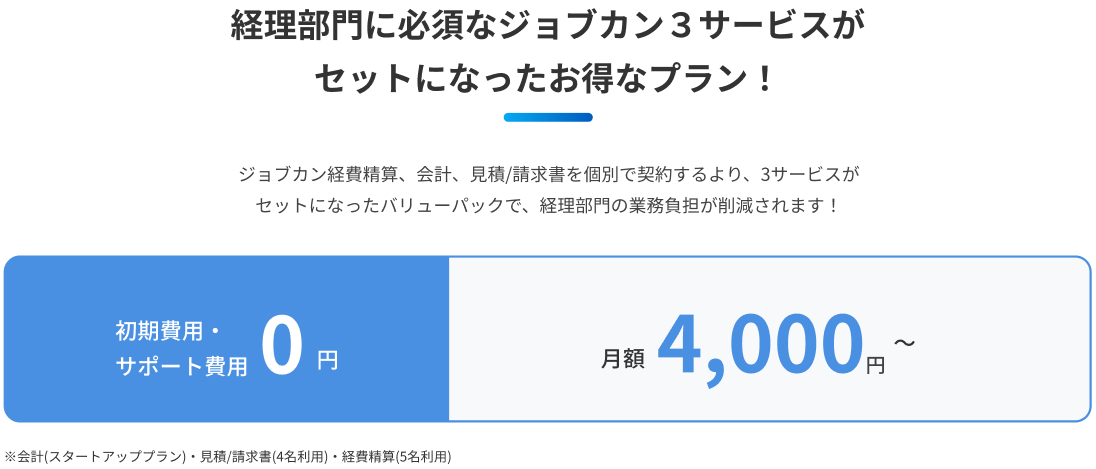
Task: Click the footnote text 経費精算(5名利用)
Action: point(396,457)
